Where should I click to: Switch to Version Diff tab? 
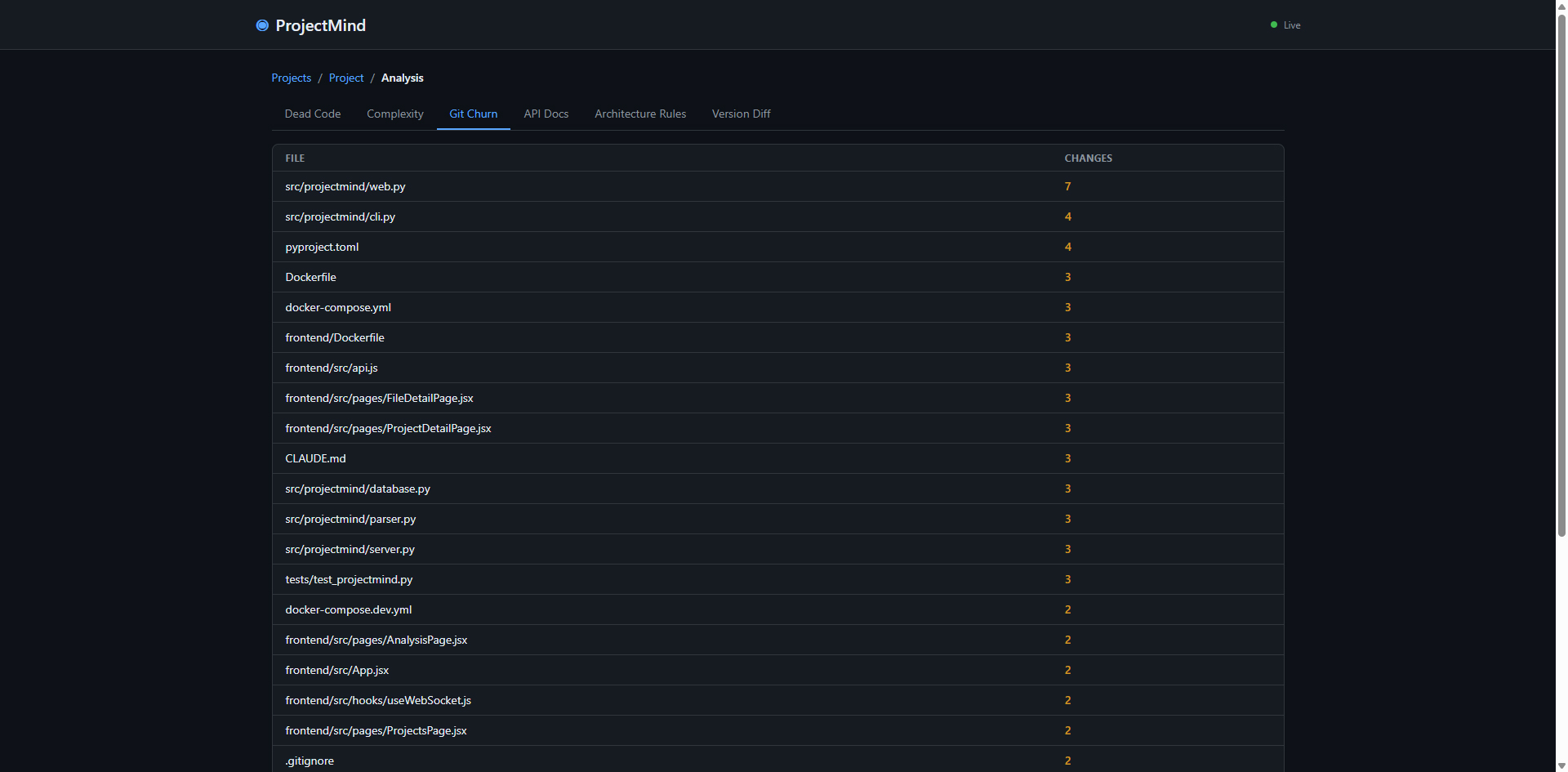741,114
